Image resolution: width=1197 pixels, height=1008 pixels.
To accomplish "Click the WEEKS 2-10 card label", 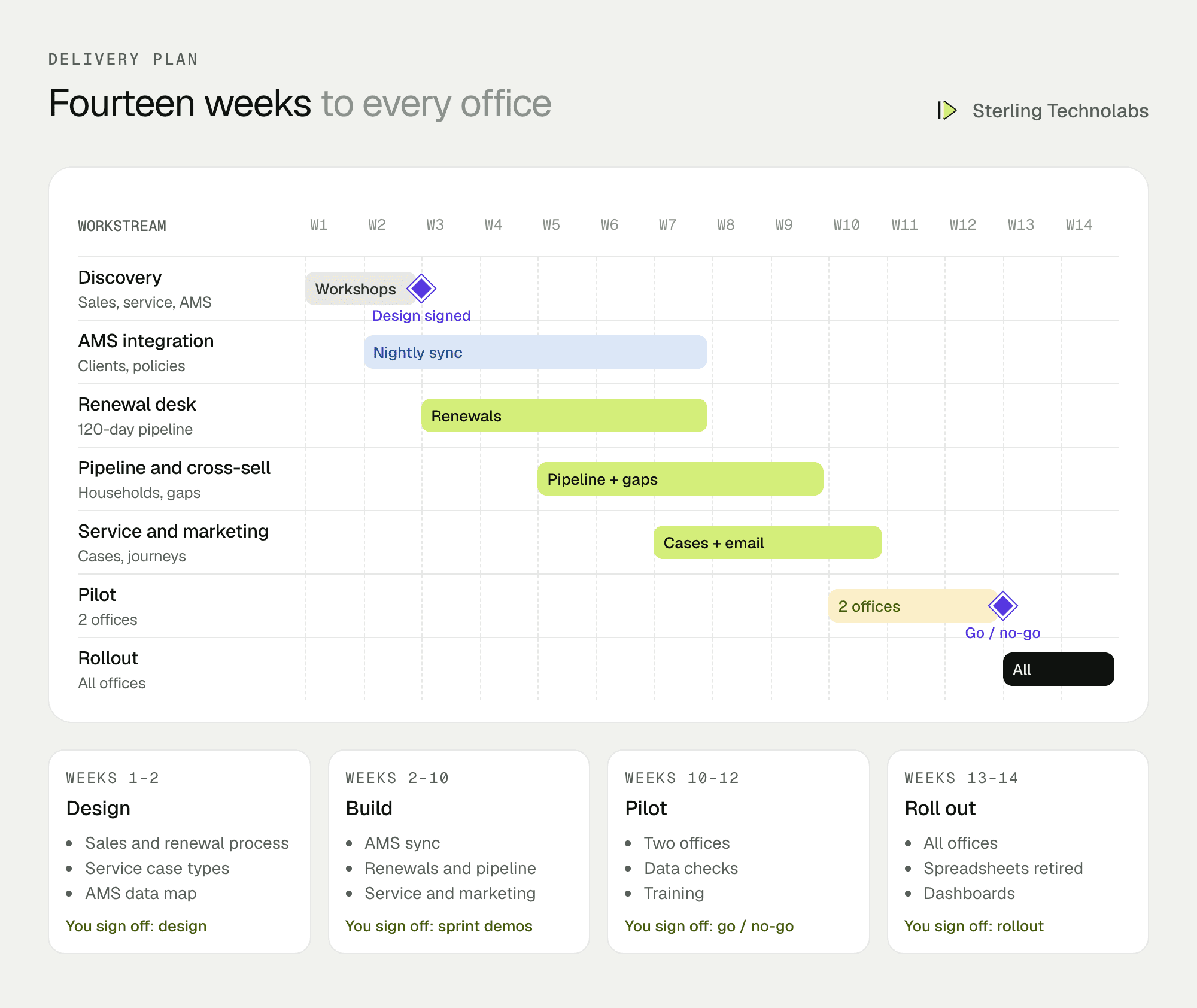I will 397,778.
